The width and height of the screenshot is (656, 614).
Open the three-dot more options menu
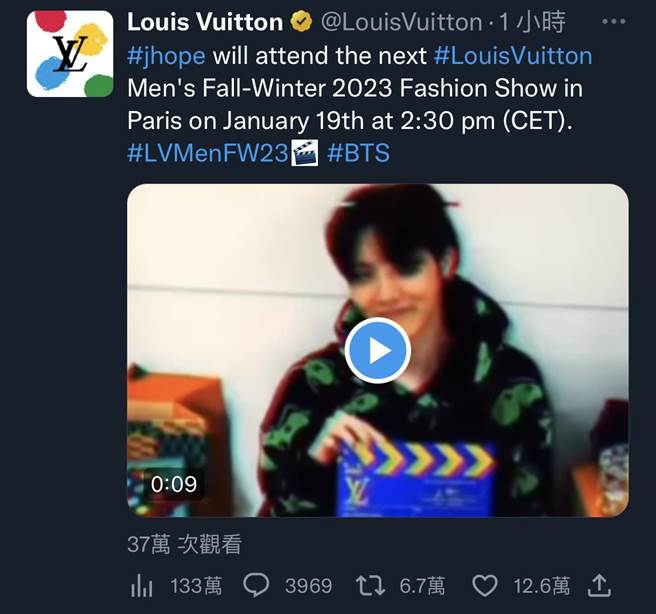click(616, 21)
